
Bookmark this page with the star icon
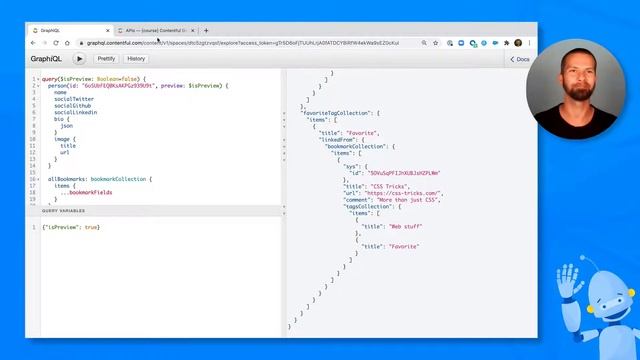coord(436,43)
